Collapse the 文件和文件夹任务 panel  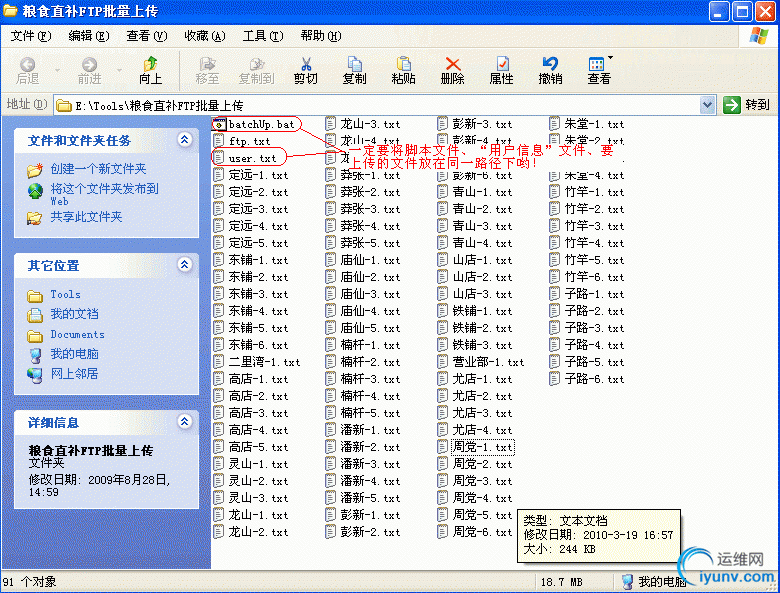click(185, 140)
